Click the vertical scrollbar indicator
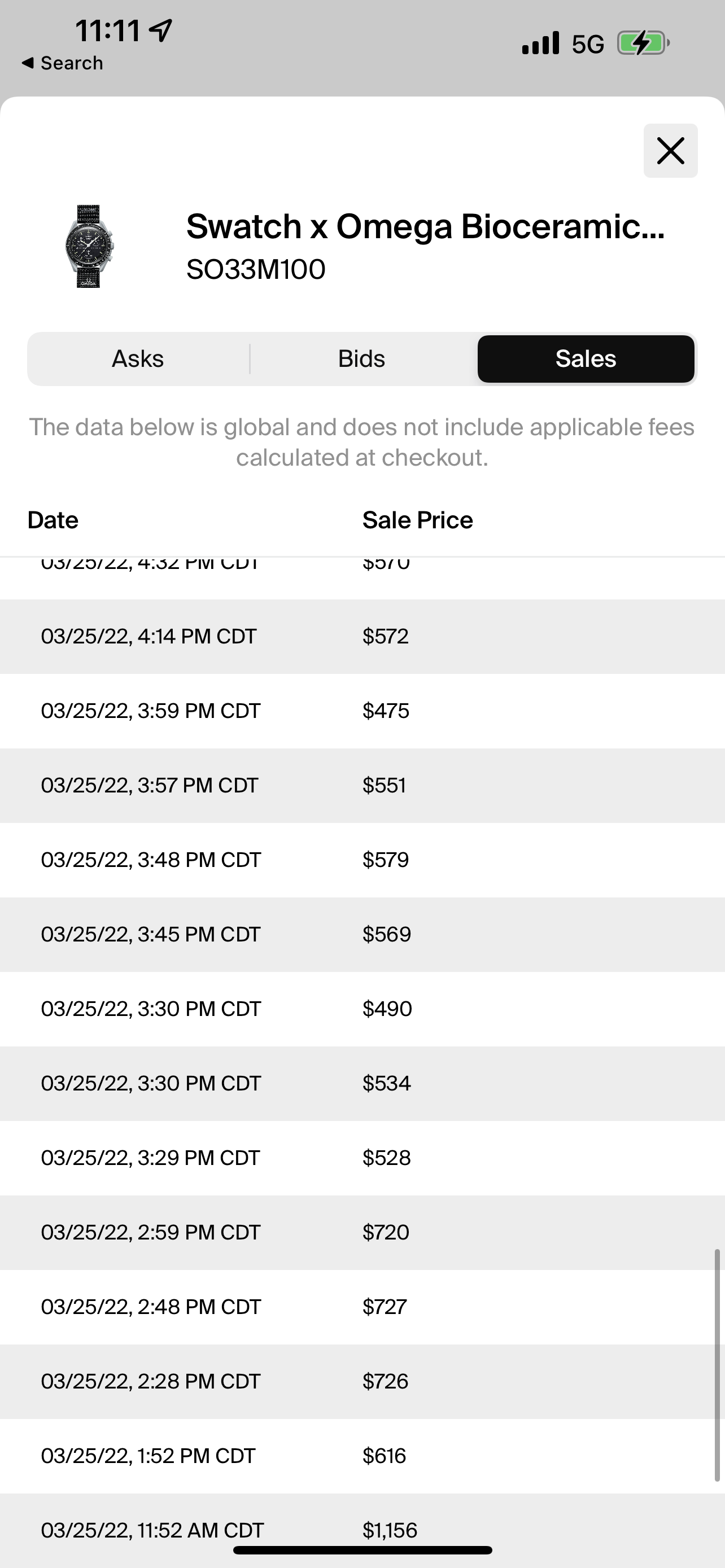 [717, 1365]
